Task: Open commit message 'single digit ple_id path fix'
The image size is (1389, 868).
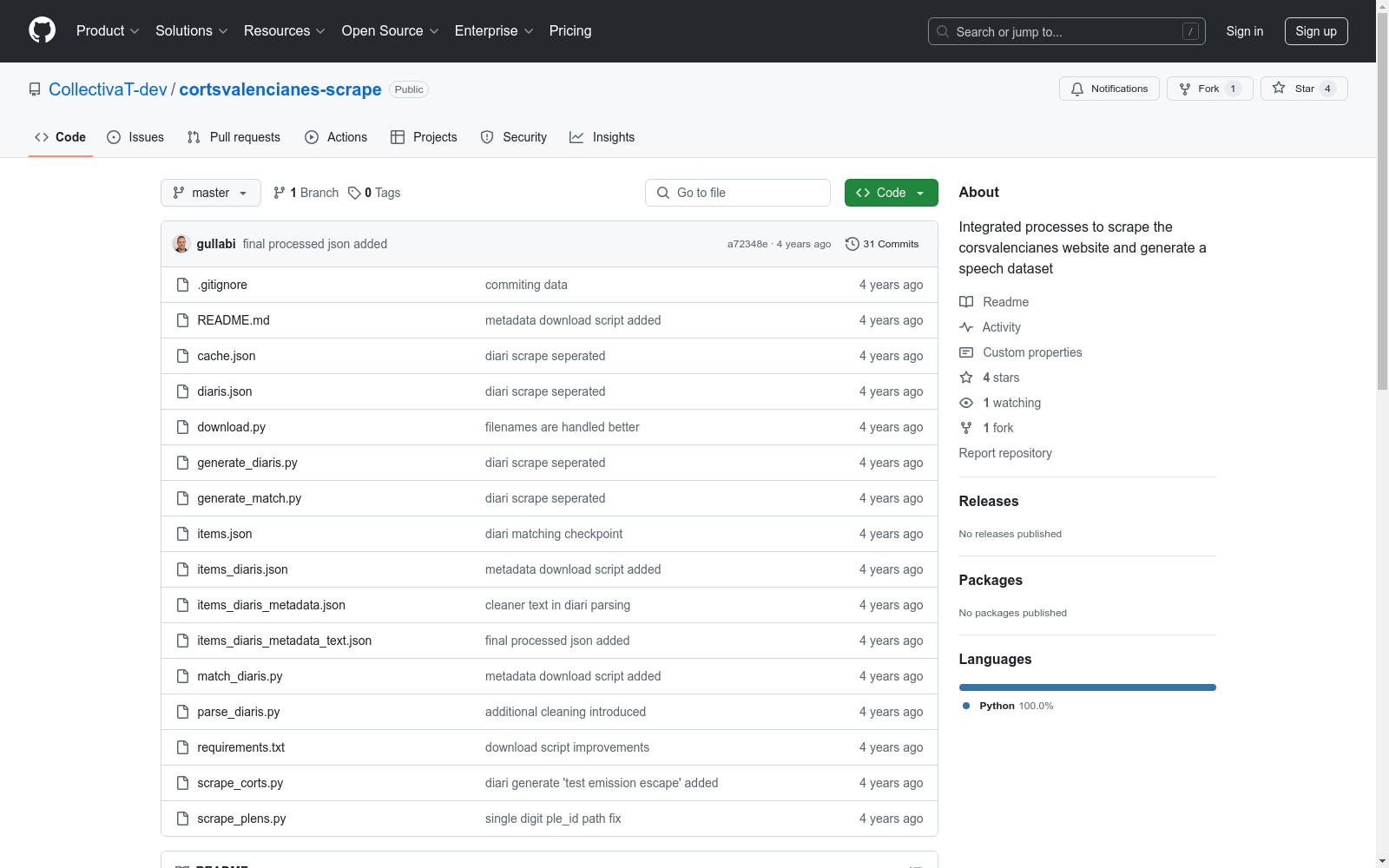Action: coord(553,819)
